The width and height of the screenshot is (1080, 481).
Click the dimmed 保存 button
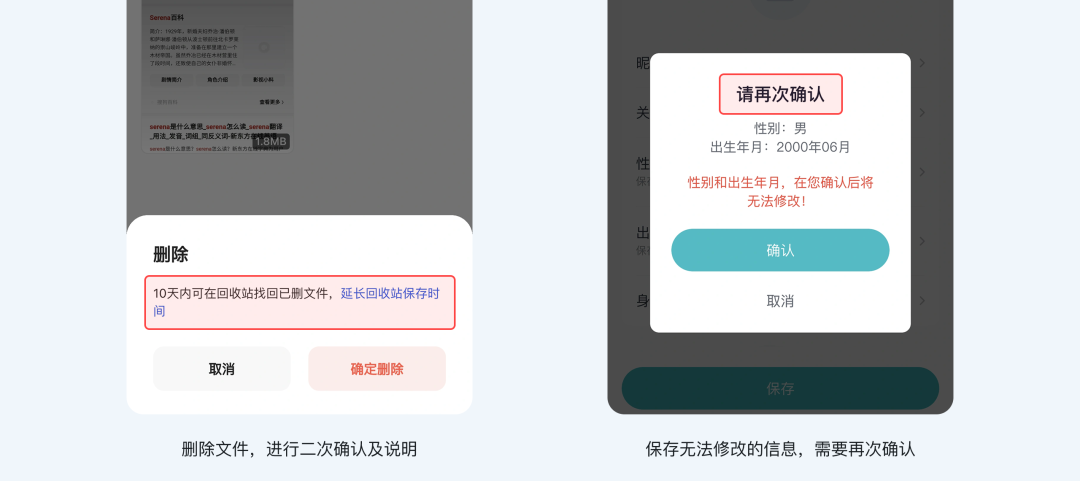coord(780,389)
